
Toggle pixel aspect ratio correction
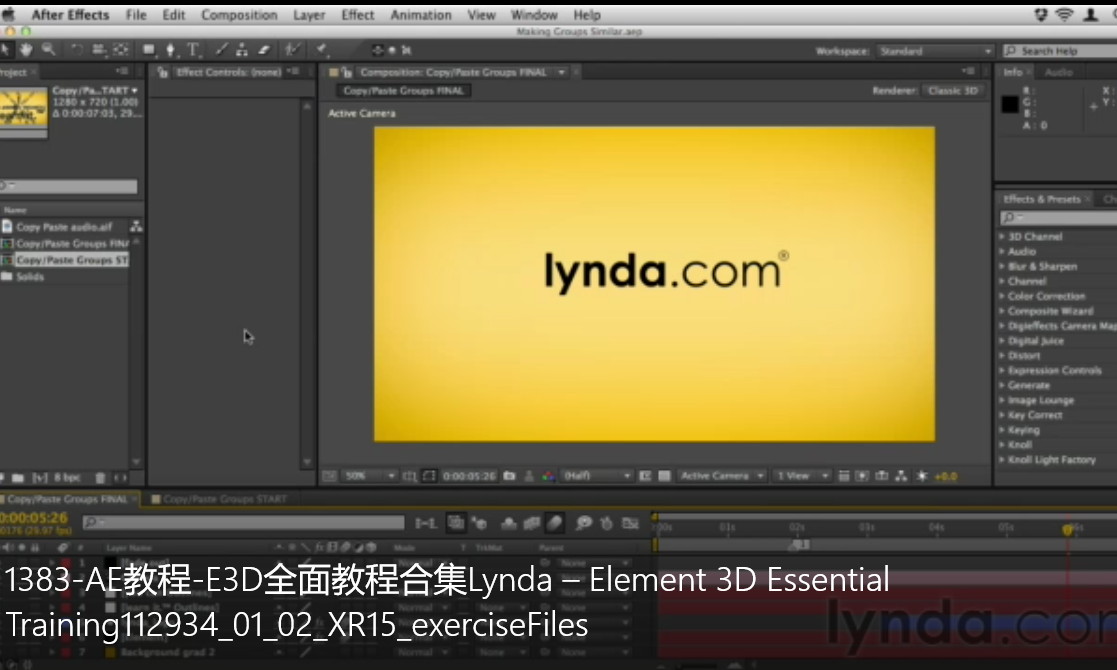click(x=843, y=476)
